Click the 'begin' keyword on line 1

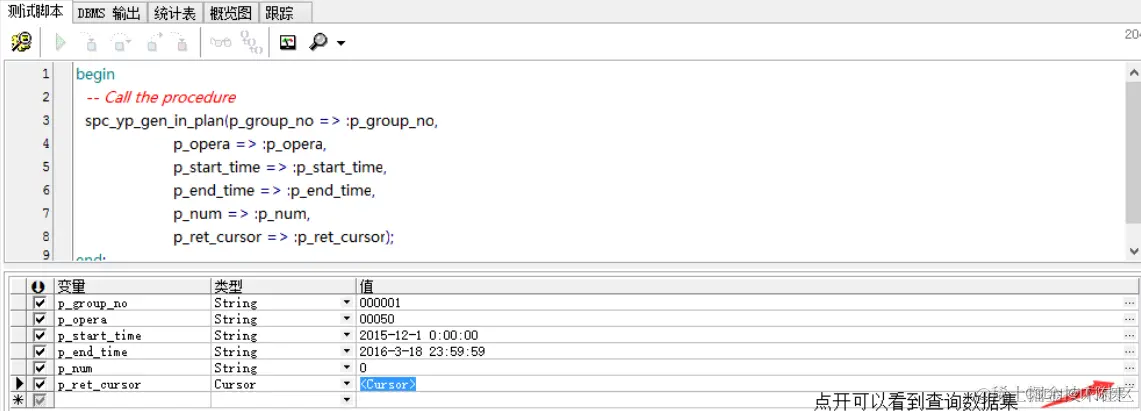click(95, 74)
